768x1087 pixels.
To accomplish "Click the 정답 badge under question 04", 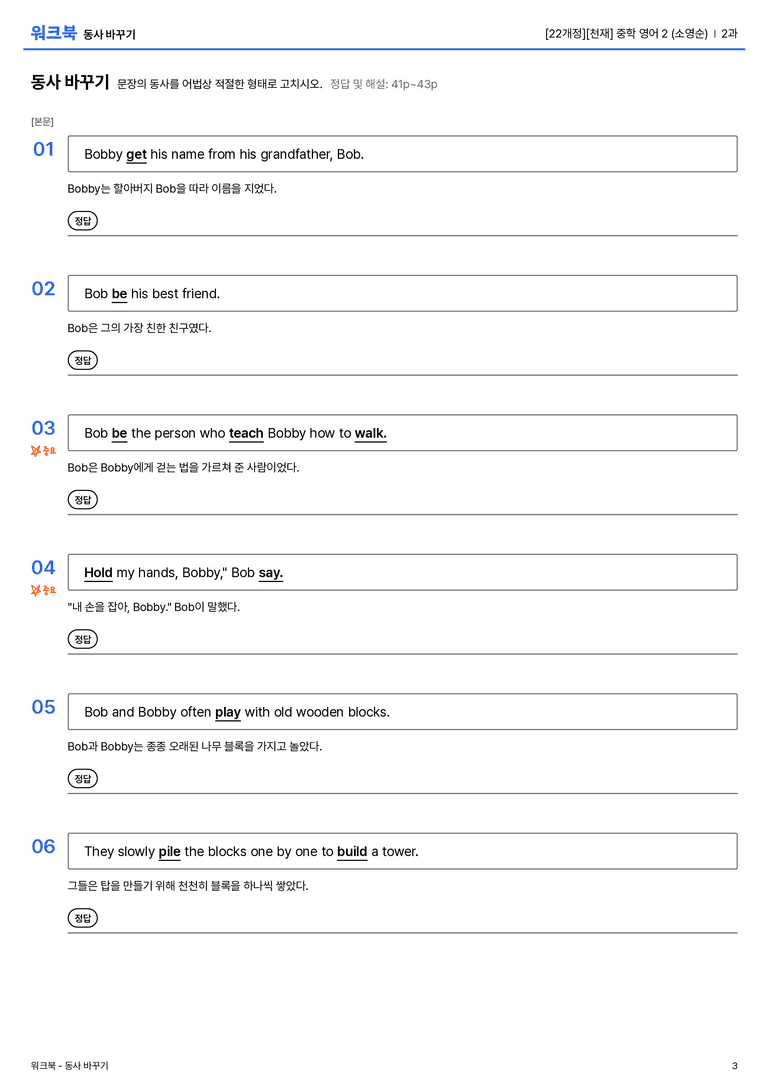I will pos(82,638).
